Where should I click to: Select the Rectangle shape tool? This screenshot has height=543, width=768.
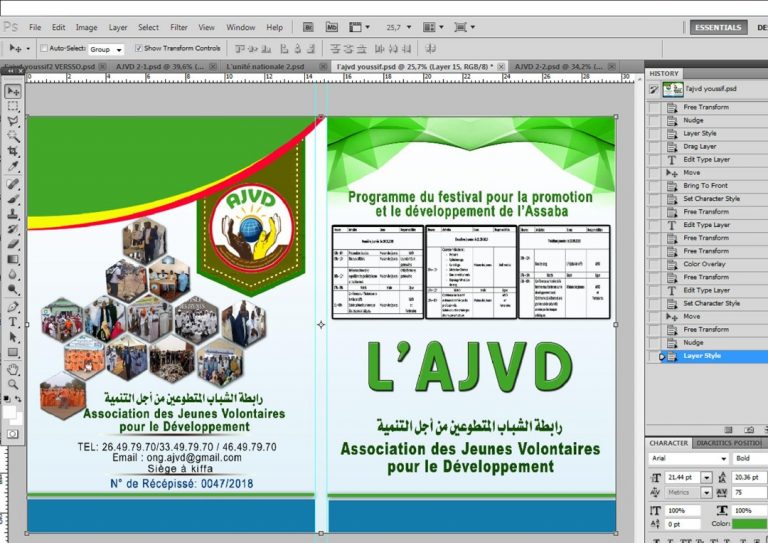13,353
